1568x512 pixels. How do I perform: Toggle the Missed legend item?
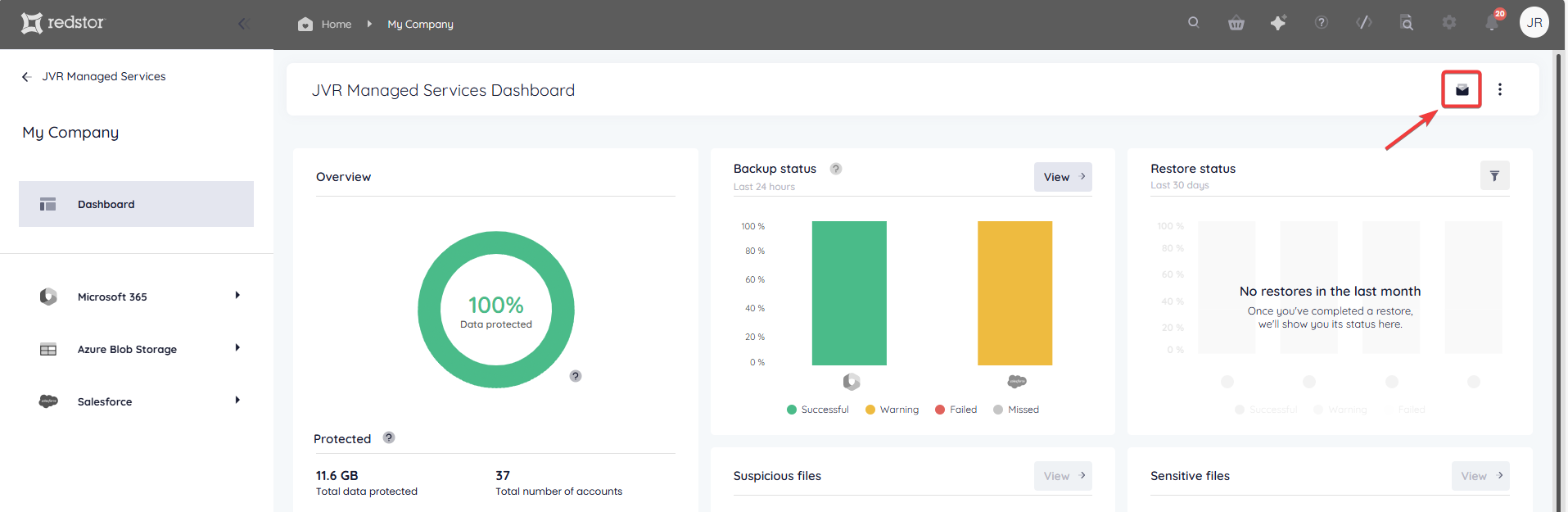(1016, 410)
